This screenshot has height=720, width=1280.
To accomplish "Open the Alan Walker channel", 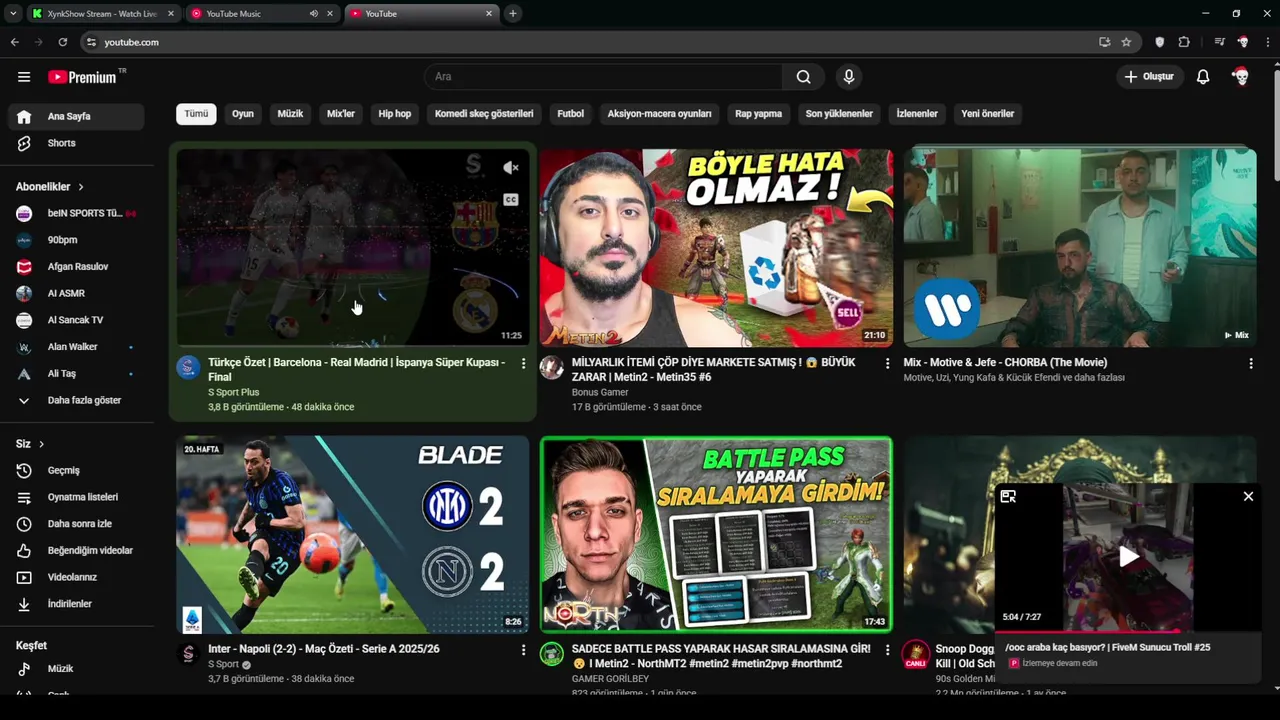I will (x=76, y=347).
